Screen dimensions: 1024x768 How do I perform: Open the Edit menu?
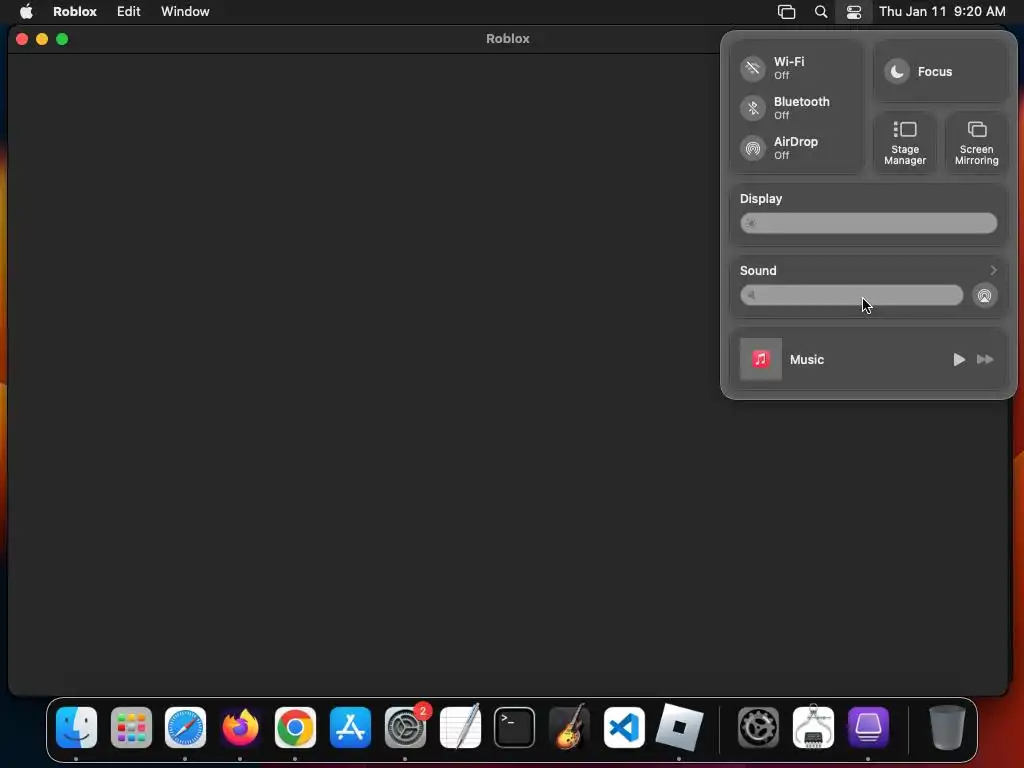pyautogui.click(x=129, y=12)
